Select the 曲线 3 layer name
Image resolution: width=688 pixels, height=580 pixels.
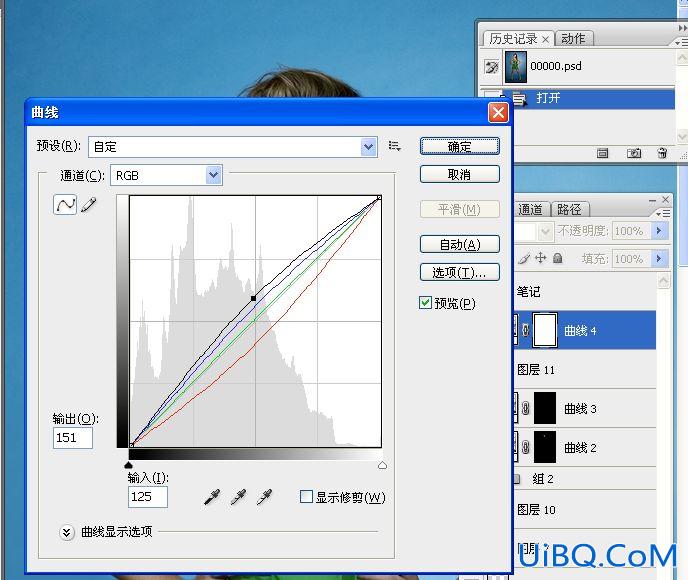580,409
